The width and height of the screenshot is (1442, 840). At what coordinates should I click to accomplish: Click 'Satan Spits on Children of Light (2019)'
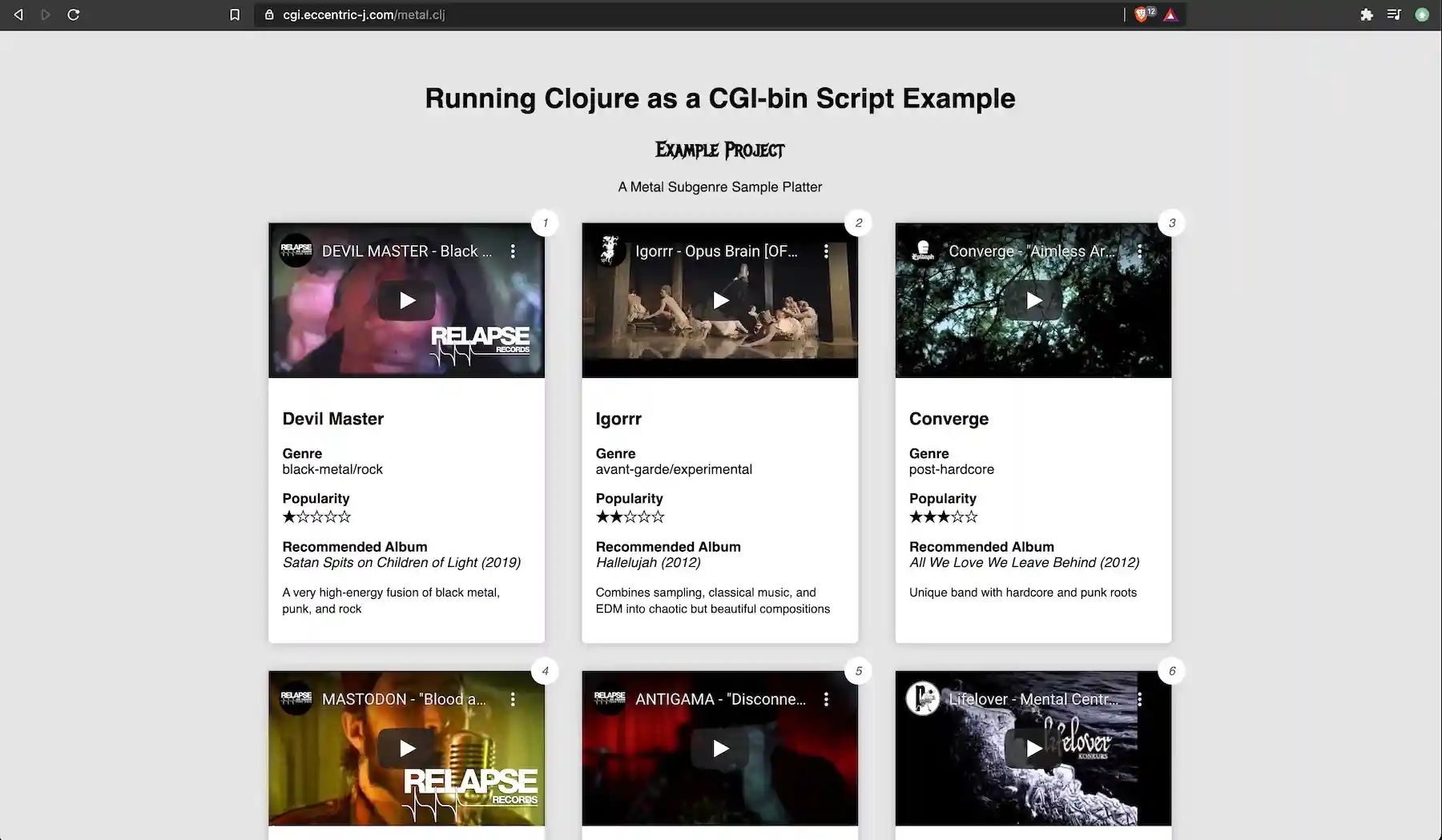point(401,563)
